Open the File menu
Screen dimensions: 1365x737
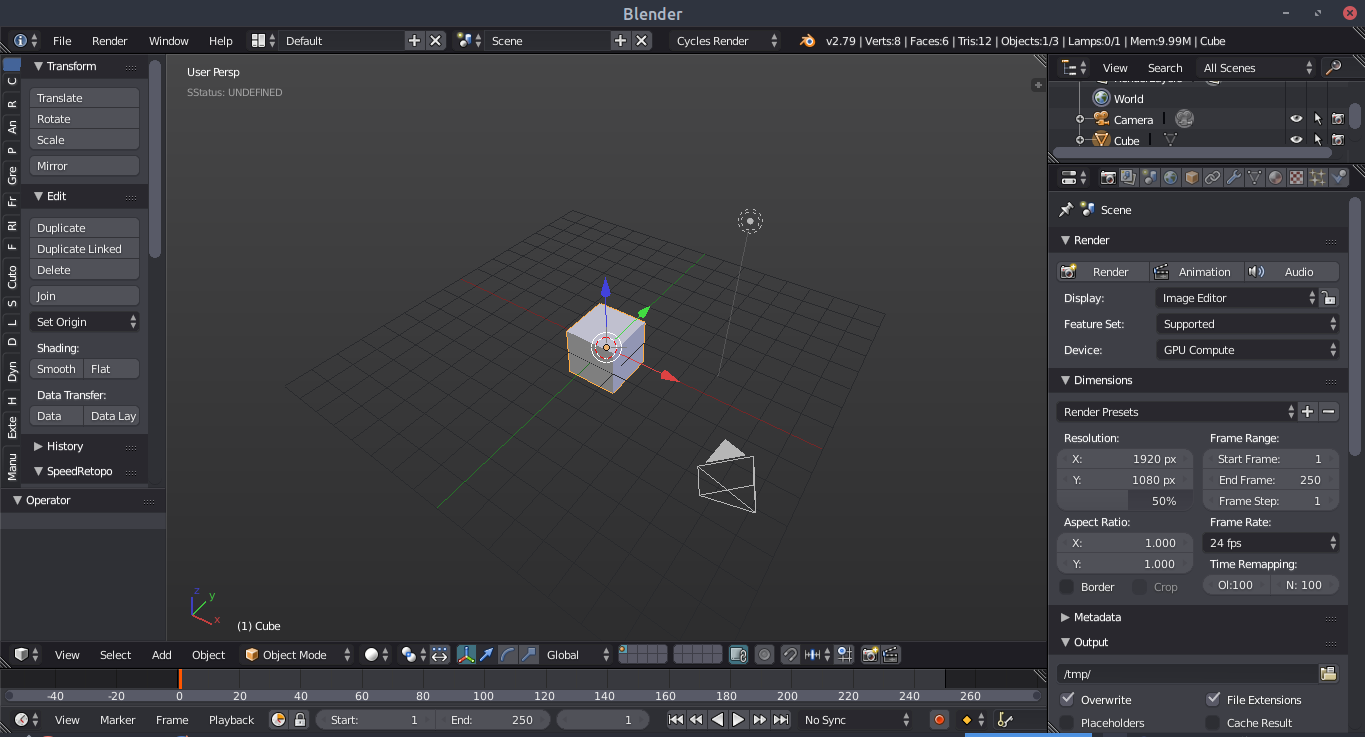point(62,41)
